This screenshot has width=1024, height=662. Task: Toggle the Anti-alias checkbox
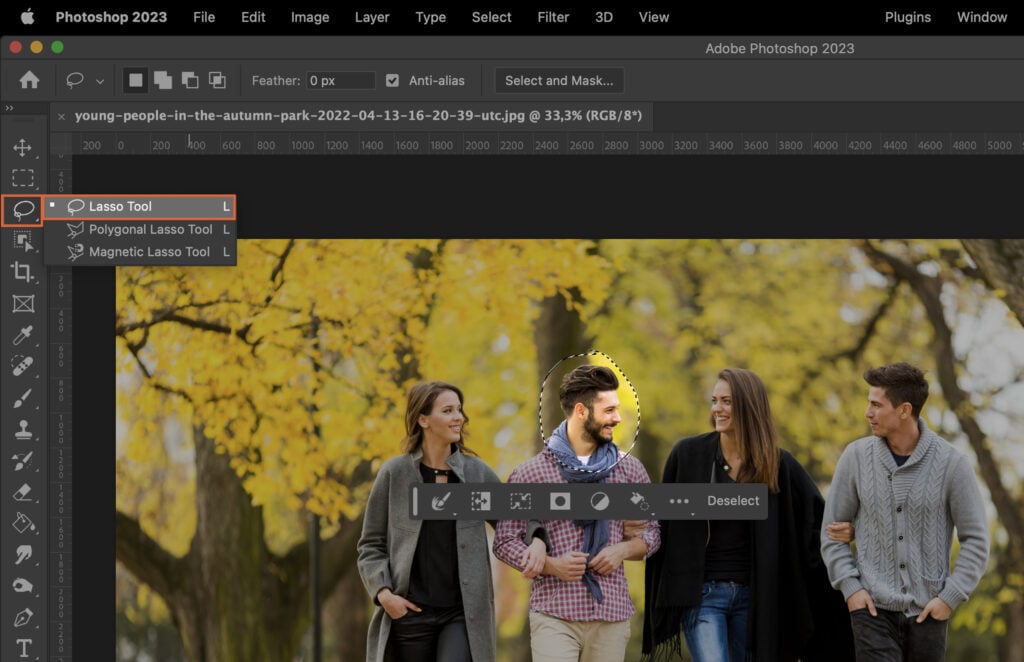392,81
